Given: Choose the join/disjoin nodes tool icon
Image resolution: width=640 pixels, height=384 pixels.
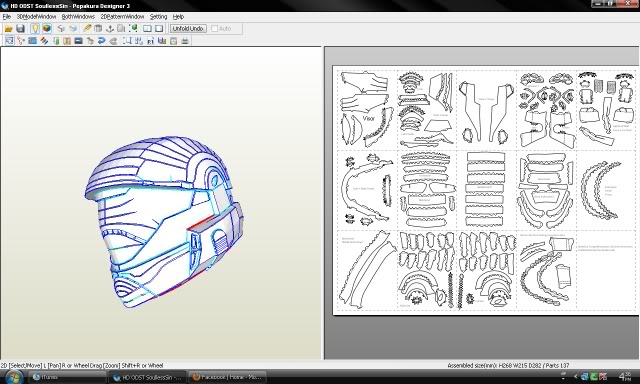Looking at the screenshot, I should pos(21,40).
